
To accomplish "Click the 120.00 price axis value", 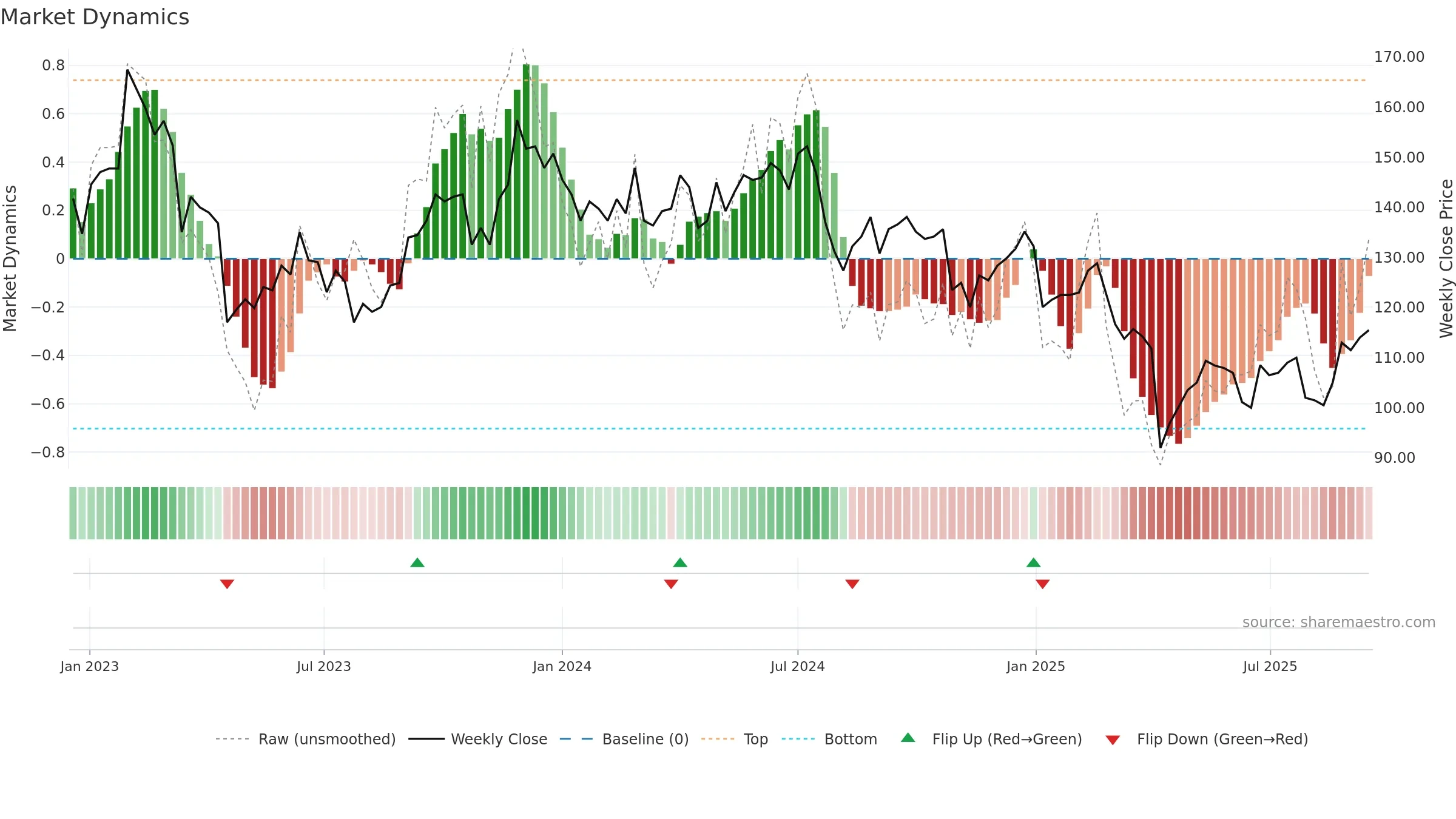I will tap(1399, 308).
